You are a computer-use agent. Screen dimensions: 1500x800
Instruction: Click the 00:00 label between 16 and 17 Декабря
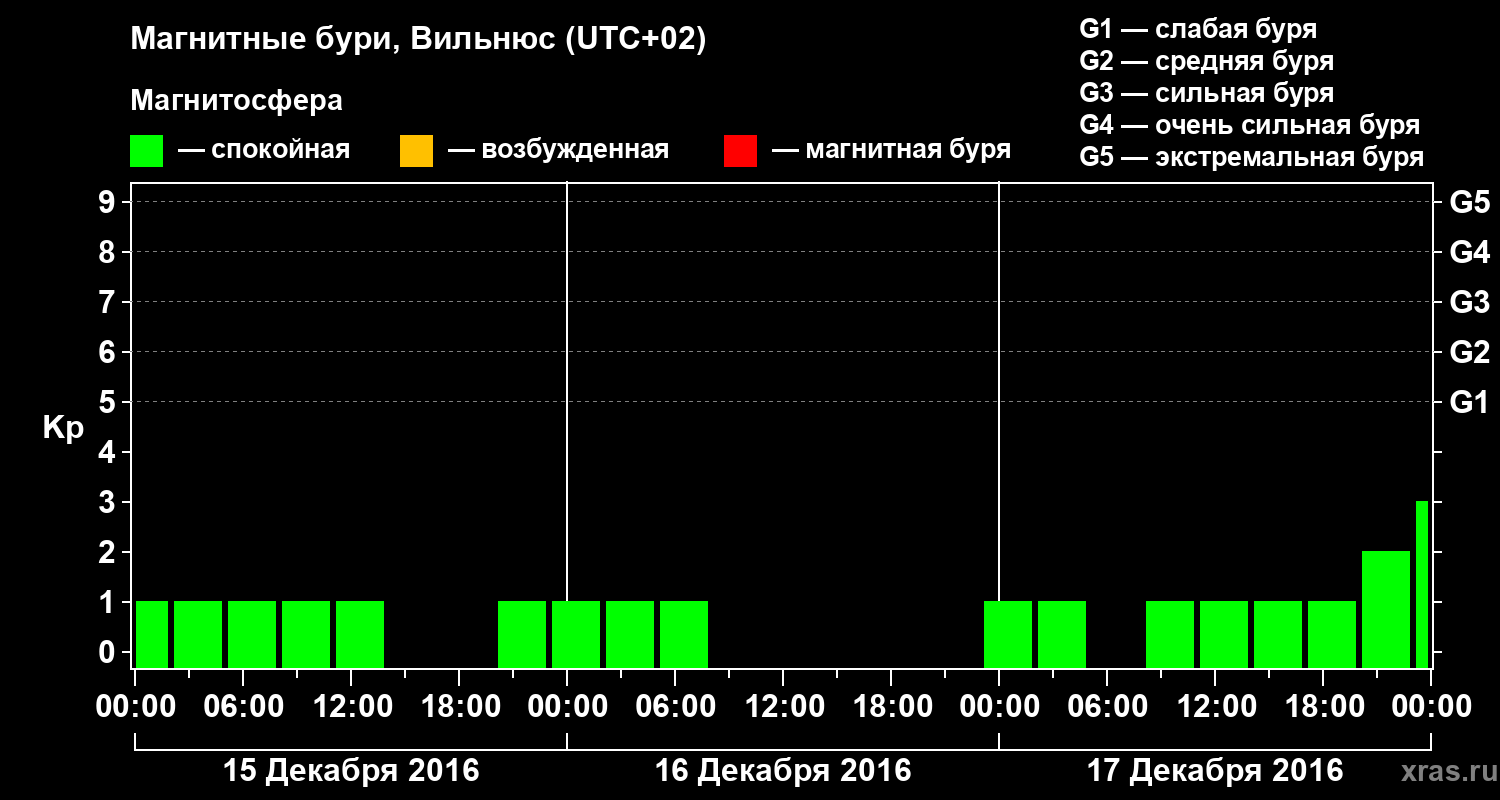(x=999, y=706)
